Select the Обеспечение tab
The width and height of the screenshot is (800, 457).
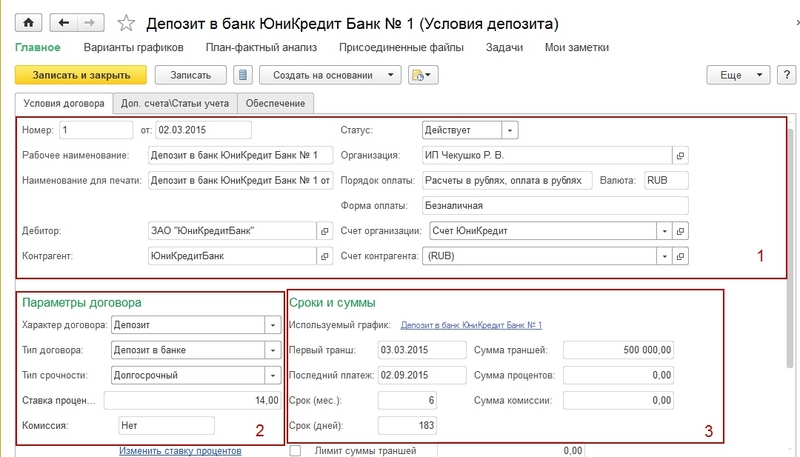coord(276,103)
